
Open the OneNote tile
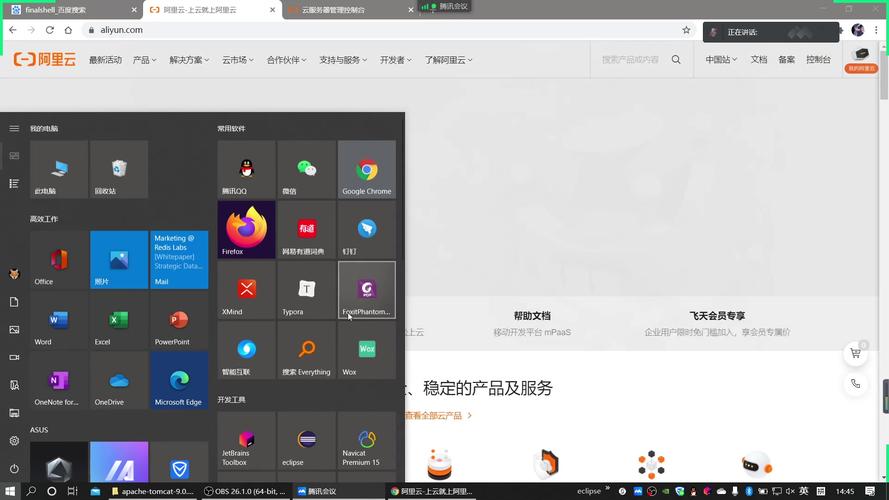[59, 380]
